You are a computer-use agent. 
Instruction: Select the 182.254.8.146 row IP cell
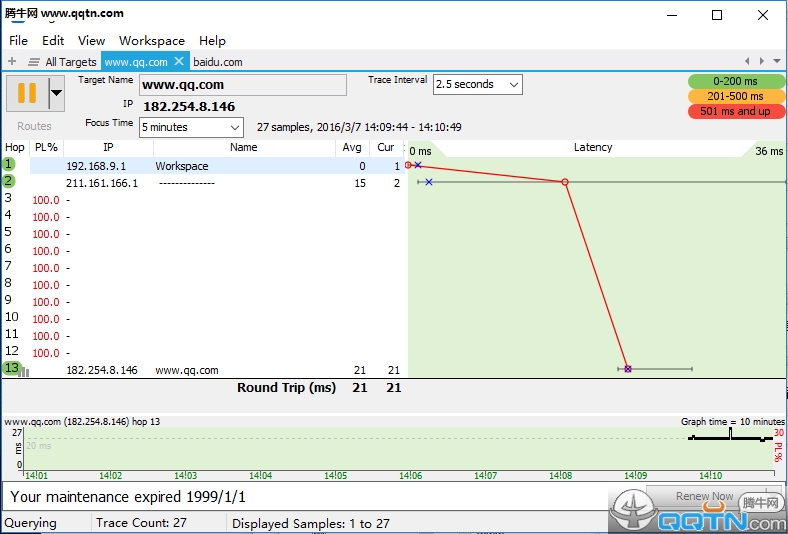102,370
